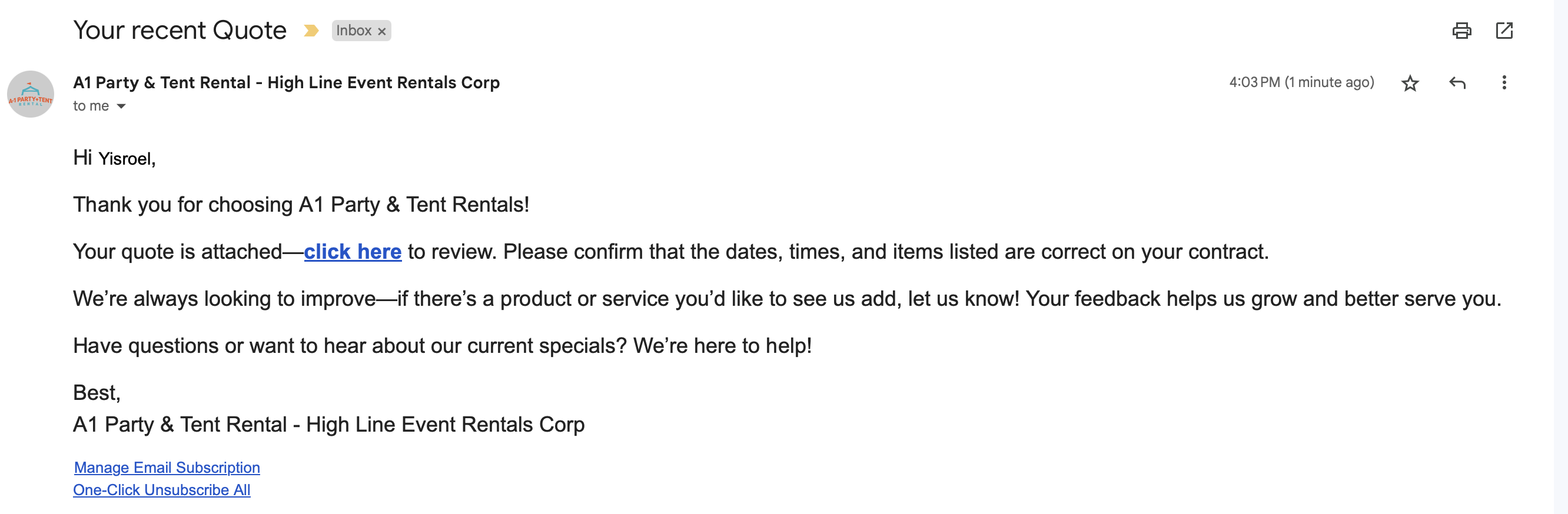This screenshot has width=1568, height=514.
Task: Click the greeting line "Hi Yisroel,"
Action: 114,158
